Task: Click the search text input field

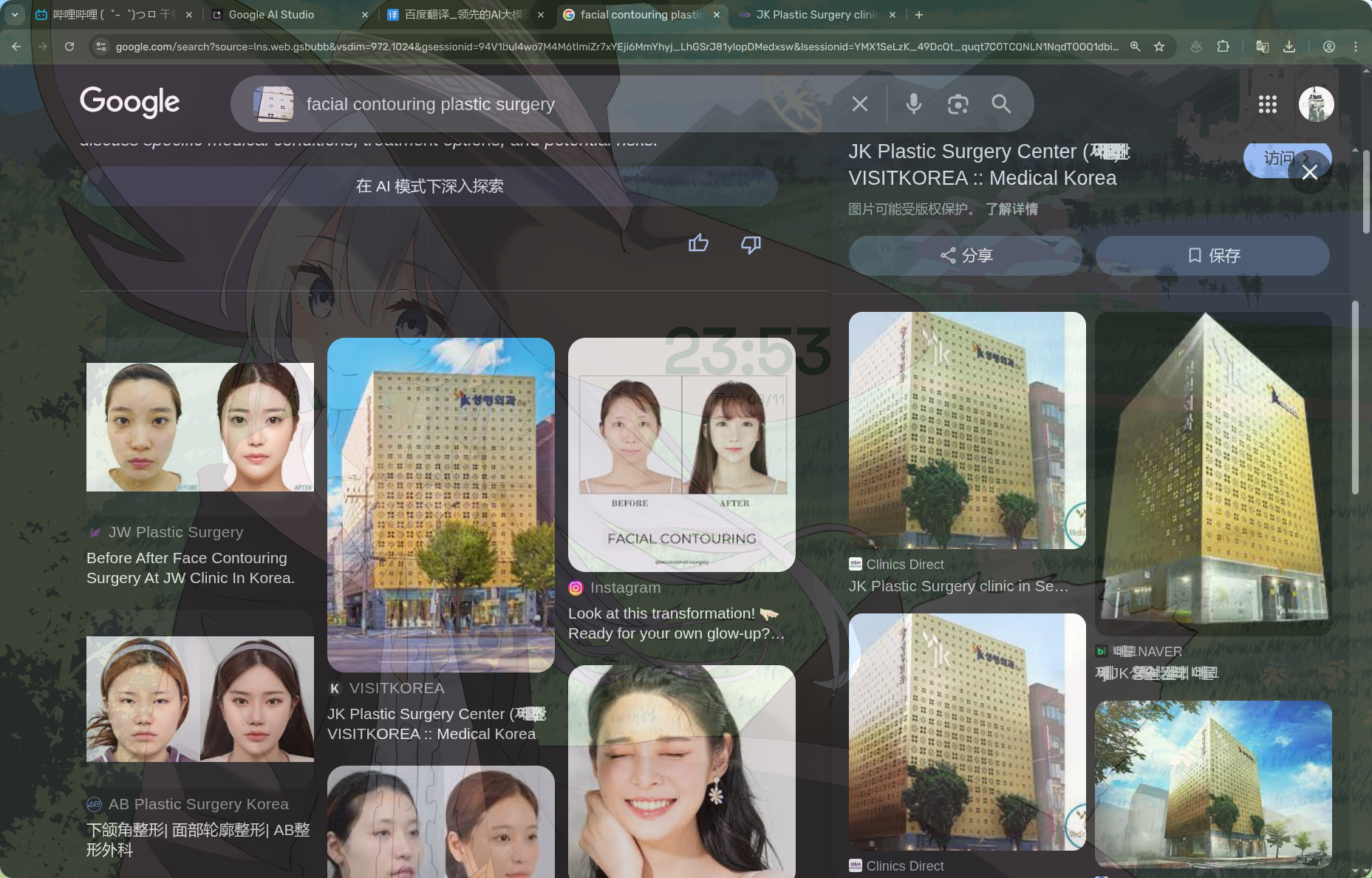Action: click(562, 104)
